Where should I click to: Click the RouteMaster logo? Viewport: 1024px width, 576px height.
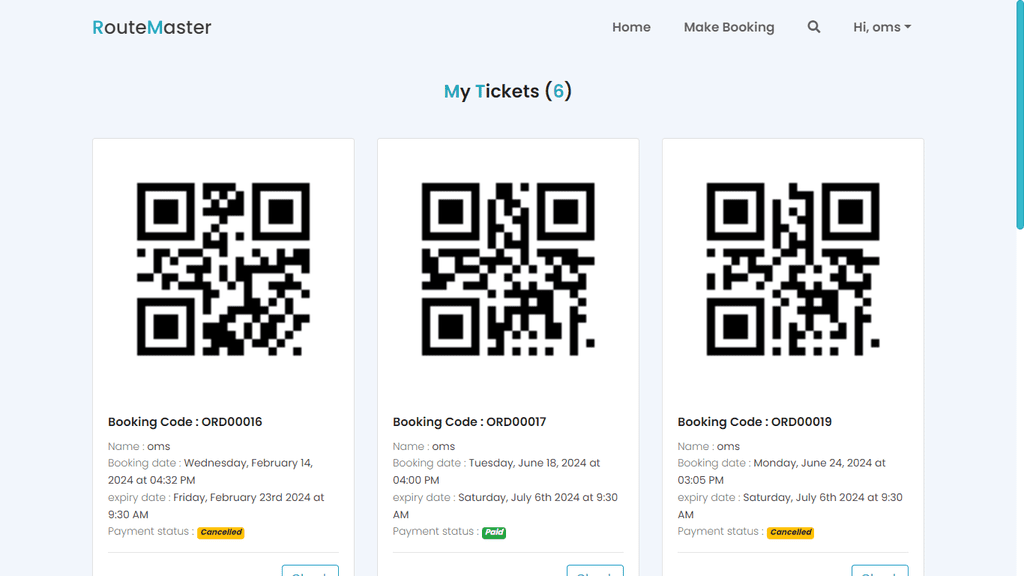[152, 27]
